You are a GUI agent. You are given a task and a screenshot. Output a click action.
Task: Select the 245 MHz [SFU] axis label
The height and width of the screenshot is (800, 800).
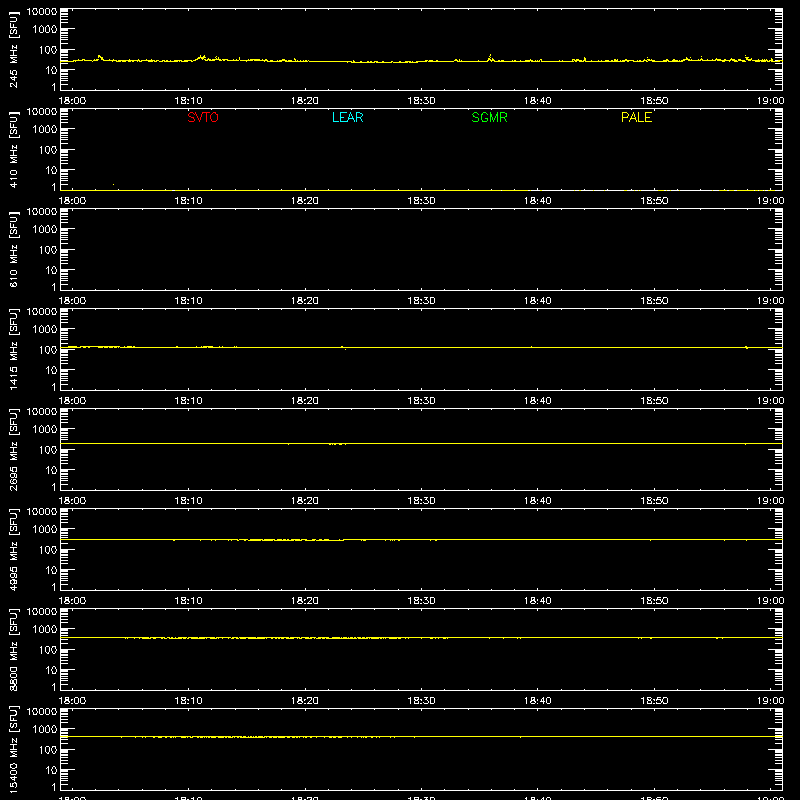point(14,49)
